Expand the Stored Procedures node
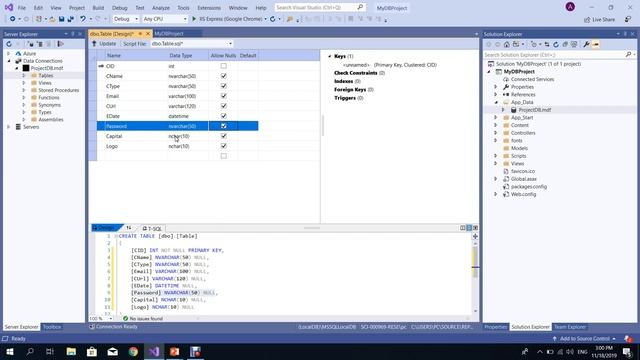 pyautogui.click(x=24, y=90)
